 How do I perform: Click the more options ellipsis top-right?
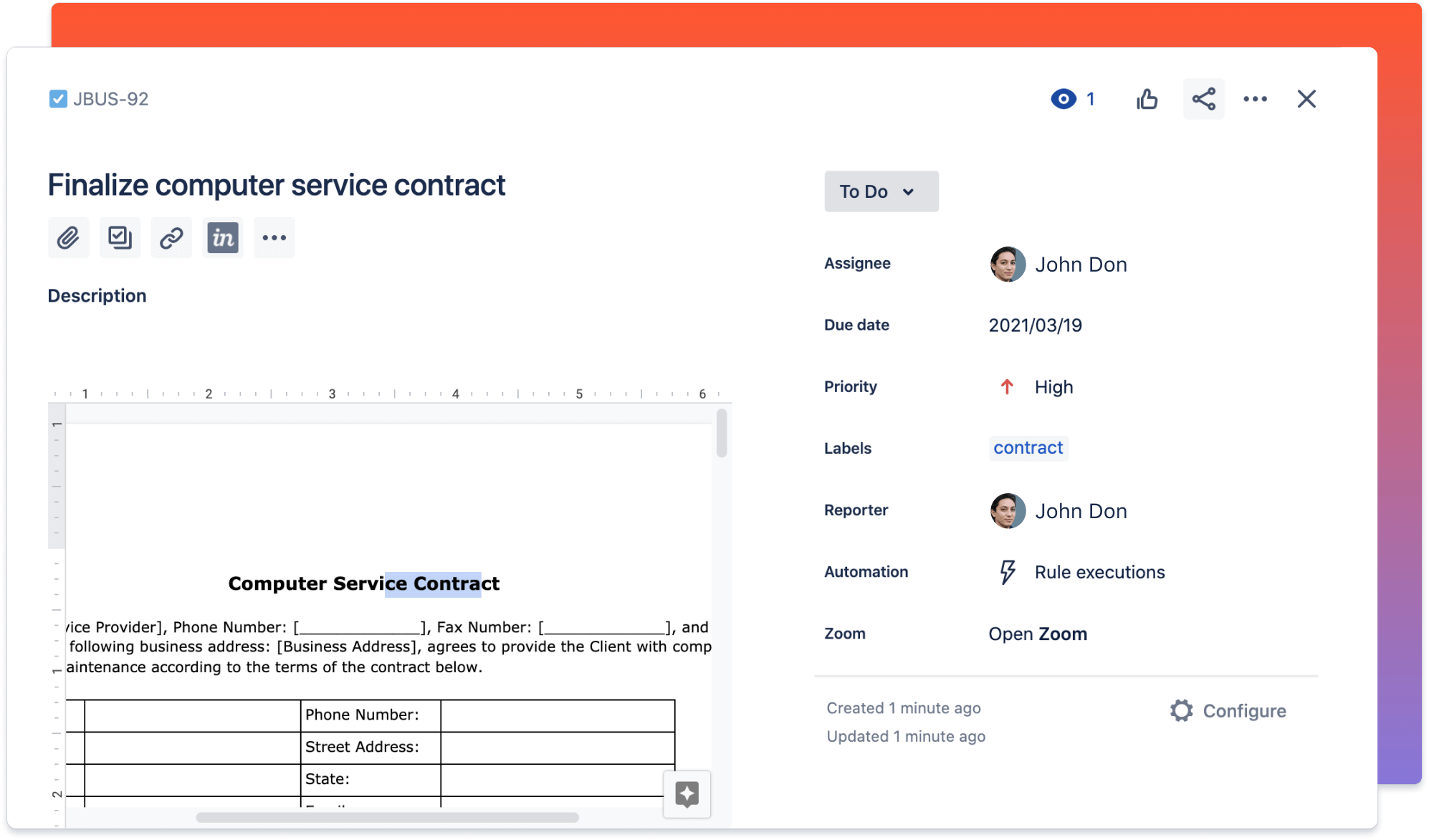pyautogui.click(x=1255, y=98)
